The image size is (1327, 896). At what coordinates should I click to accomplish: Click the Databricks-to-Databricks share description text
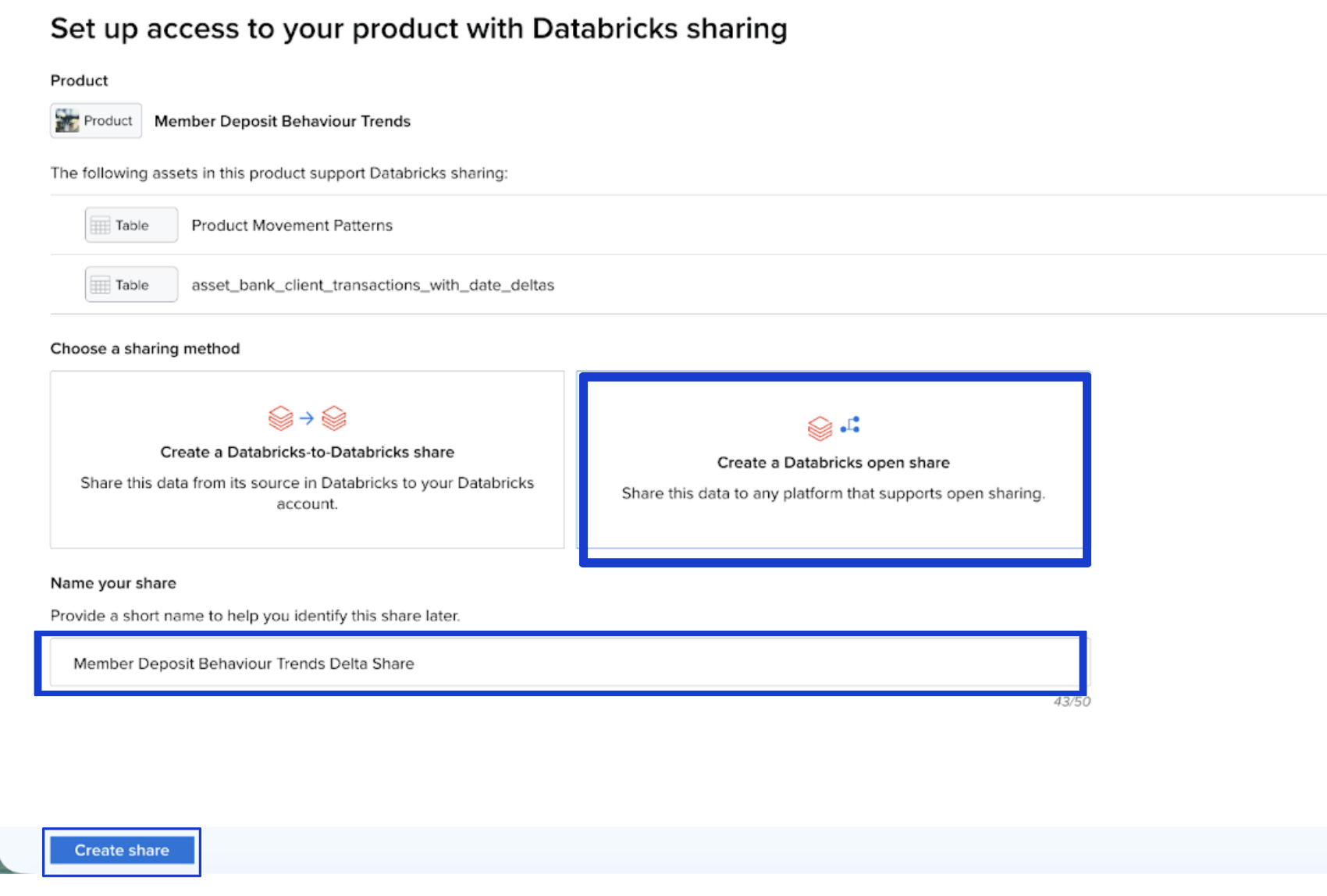tap(307, 493)
